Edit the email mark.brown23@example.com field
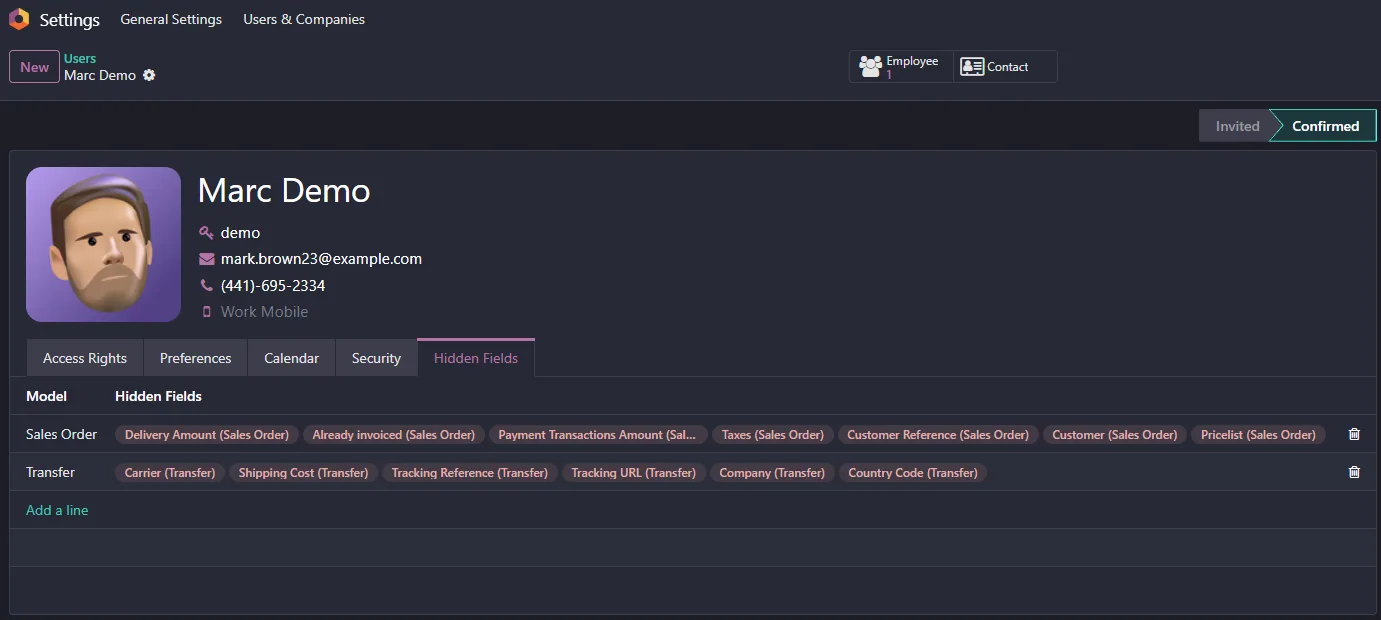 (321, 259)
